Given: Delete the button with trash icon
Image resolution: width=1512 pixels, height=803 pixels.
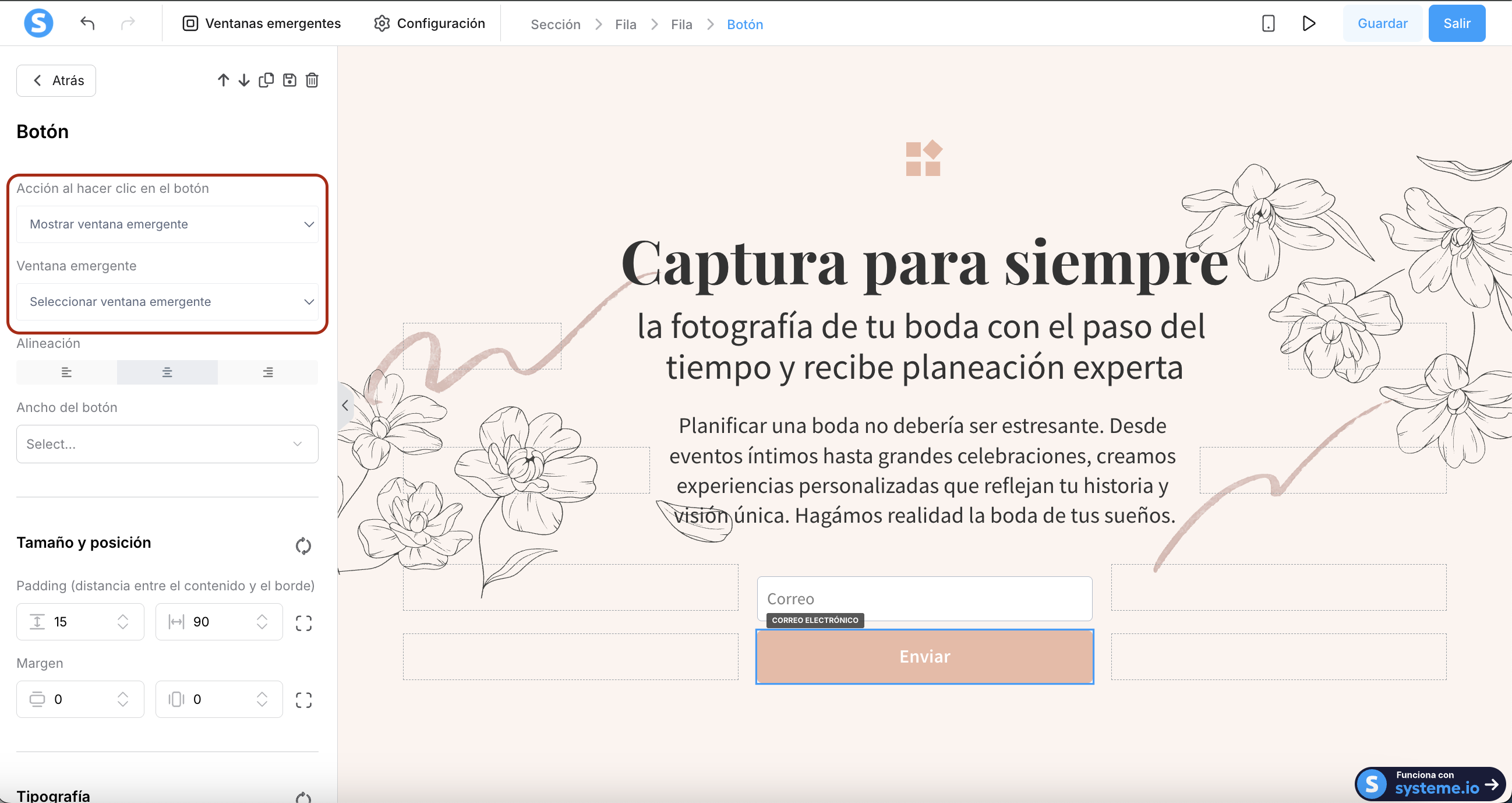Looking at the screenshot, I should click(312, 80).
